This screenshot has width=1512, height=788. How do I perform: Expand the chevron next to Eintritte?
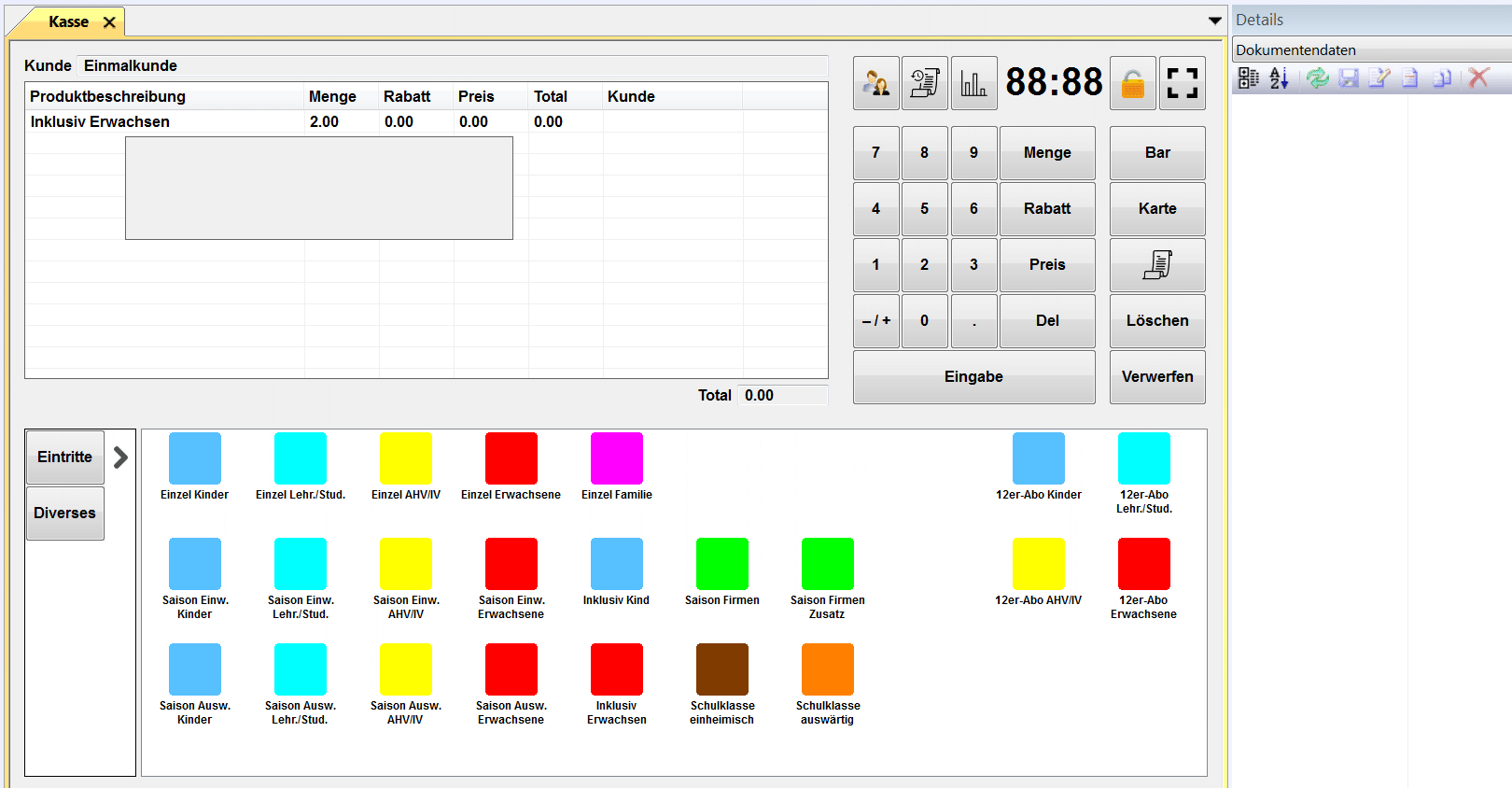pos(120,457)
